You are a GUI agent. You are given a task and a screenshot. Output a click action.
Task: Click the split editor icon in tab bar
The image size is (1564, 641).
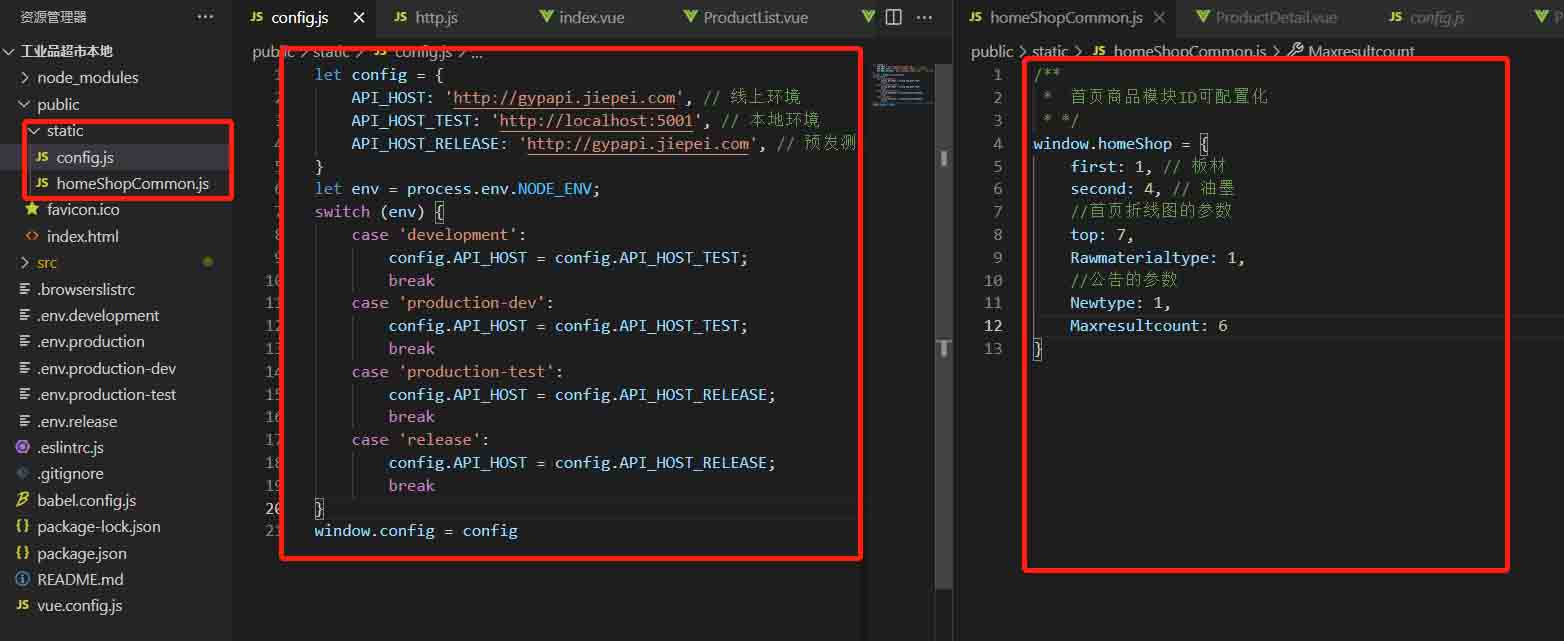(x=894, y=17)
